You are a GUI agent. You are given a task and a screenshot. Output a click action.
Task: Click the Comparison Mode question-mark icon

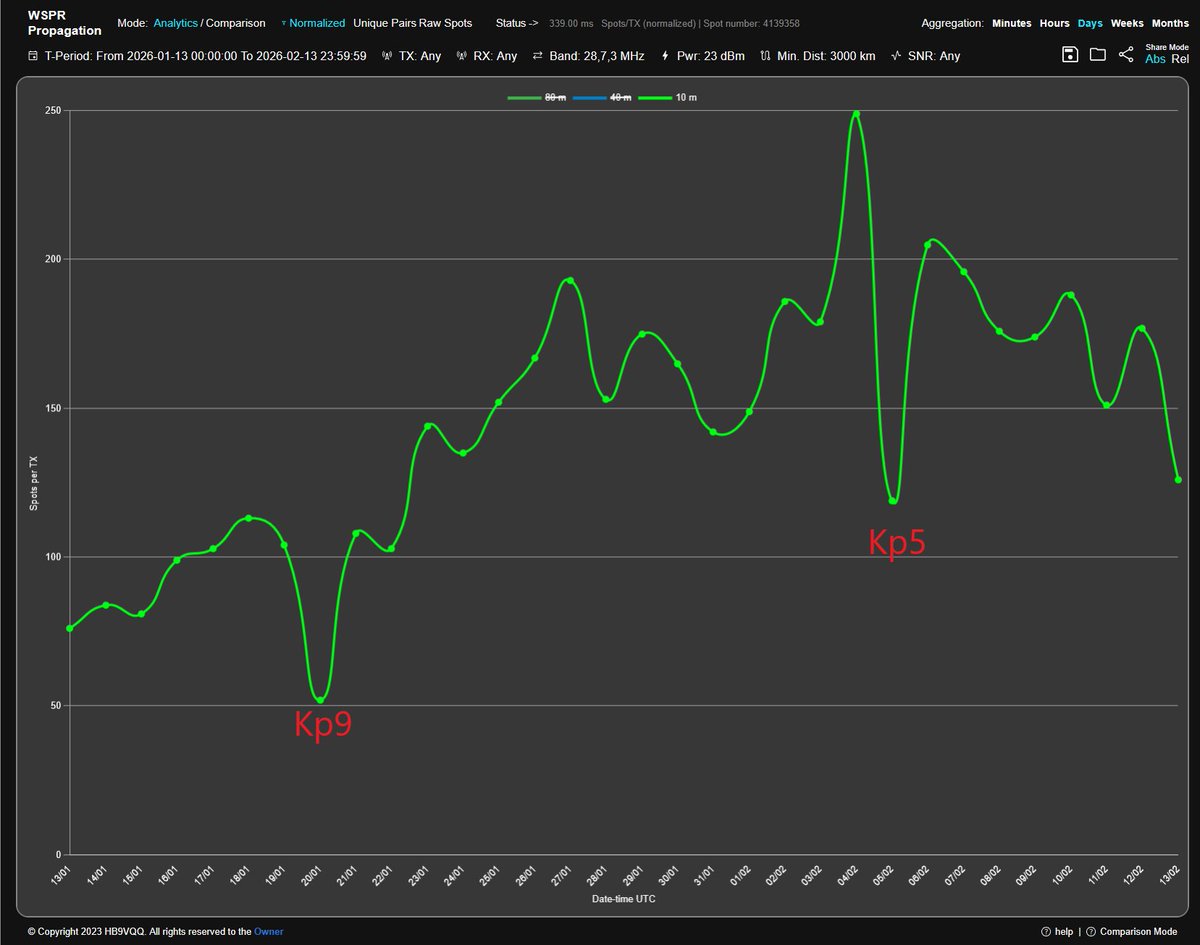click(x=1091, y=931)
